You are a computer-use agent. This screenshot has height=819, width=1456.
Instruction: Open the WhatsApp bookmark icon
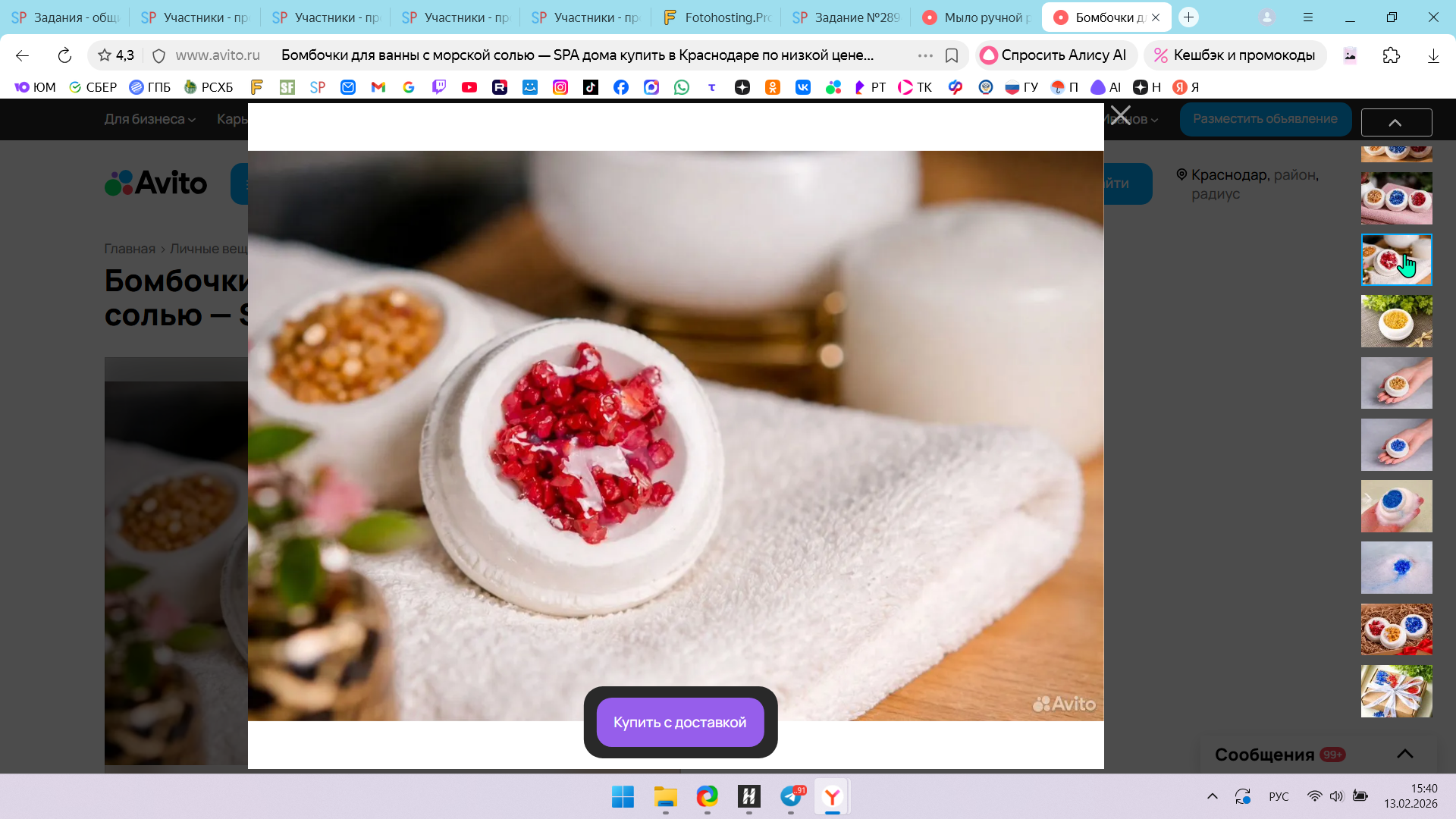click(682, 87)
